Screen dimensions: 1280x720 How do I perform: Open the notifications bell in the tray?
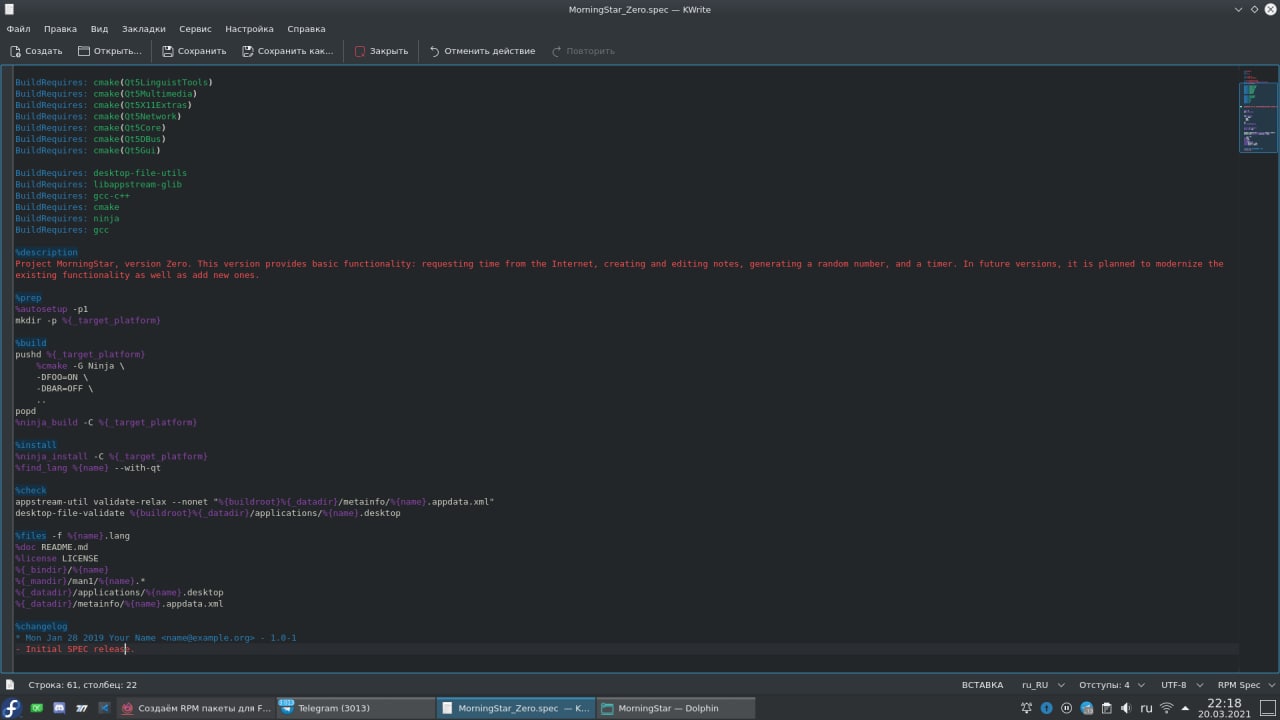click(1027, 708)
